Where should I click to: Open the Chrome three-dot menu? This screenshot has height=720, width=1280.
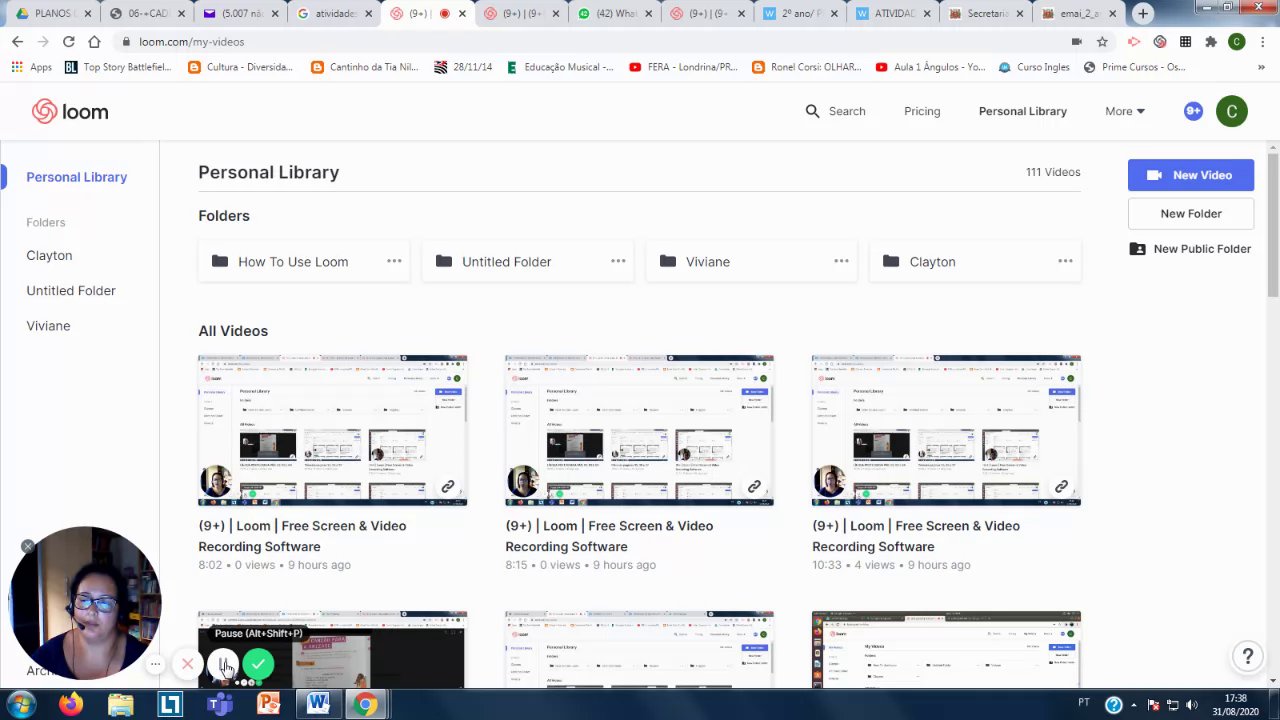point(1262,42)
